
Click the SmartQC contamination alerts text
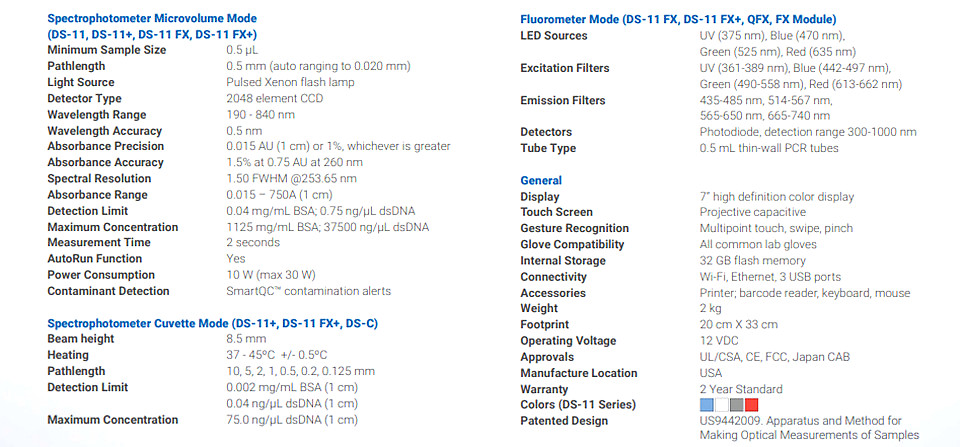coord(309,291)
